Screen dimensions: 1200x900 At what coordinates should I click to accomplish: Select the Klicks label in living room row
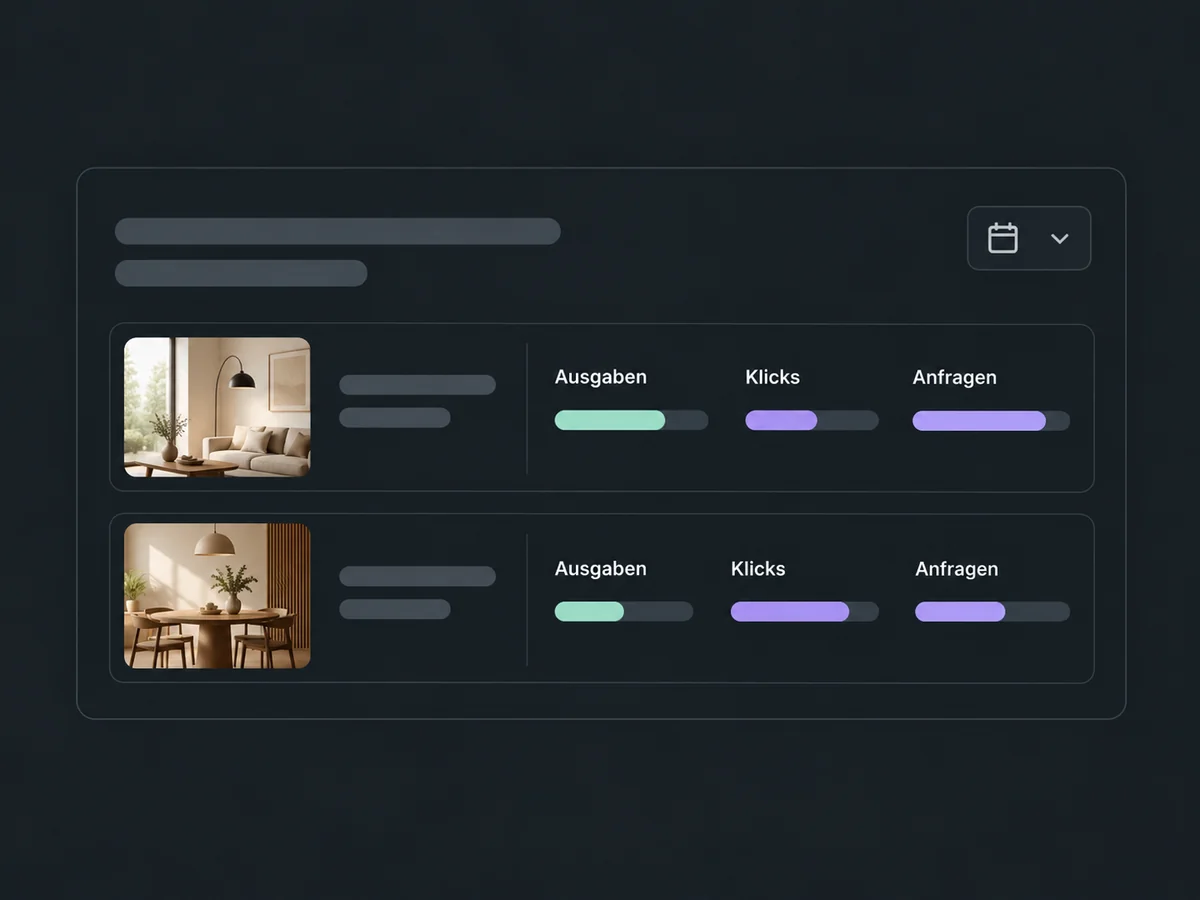pyautogui.click(x=773, y=377)
